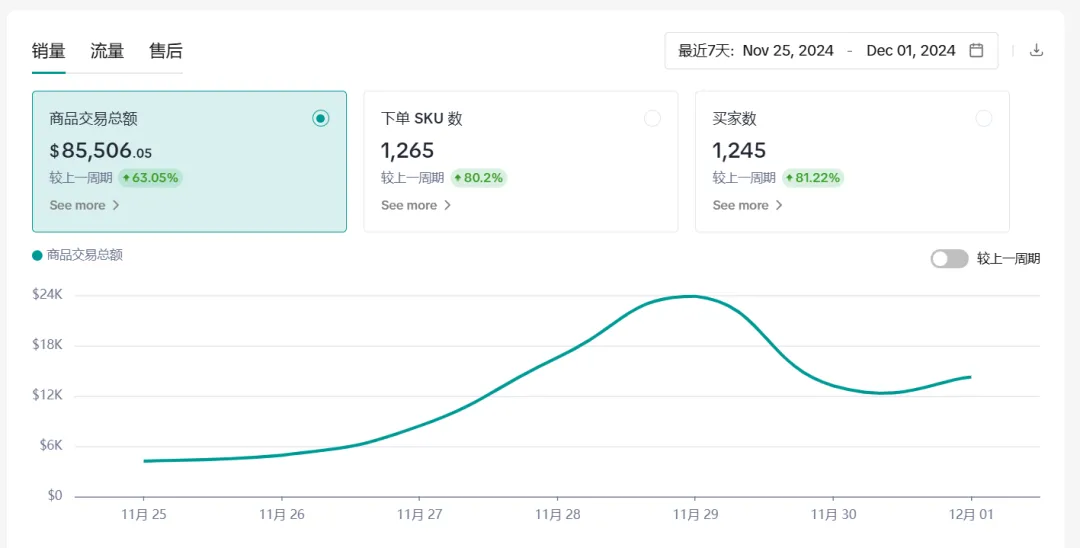Image resolution: width=1080 pixels, height=548 pixels.
Task: Click the $6K y-axis label
Action: [50, 445]
